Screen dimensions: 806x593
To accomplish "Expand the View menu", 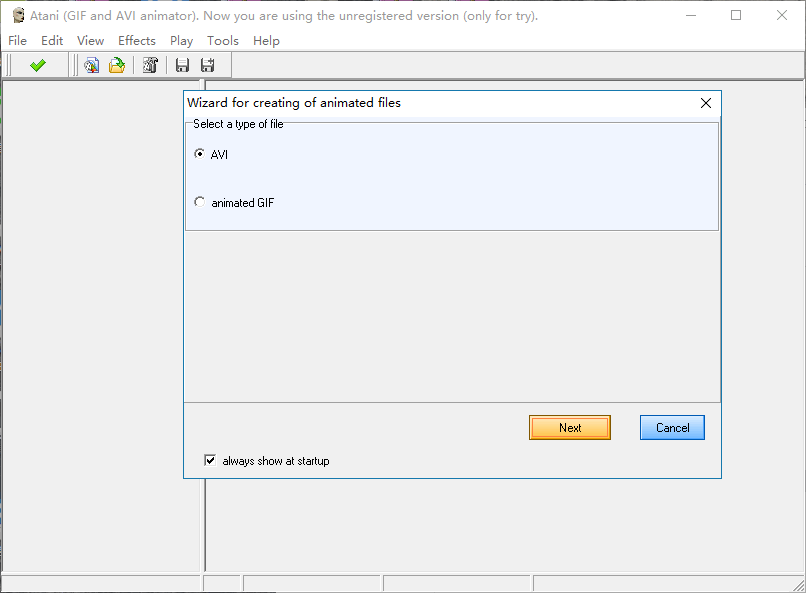I will [x=90, y=41].
